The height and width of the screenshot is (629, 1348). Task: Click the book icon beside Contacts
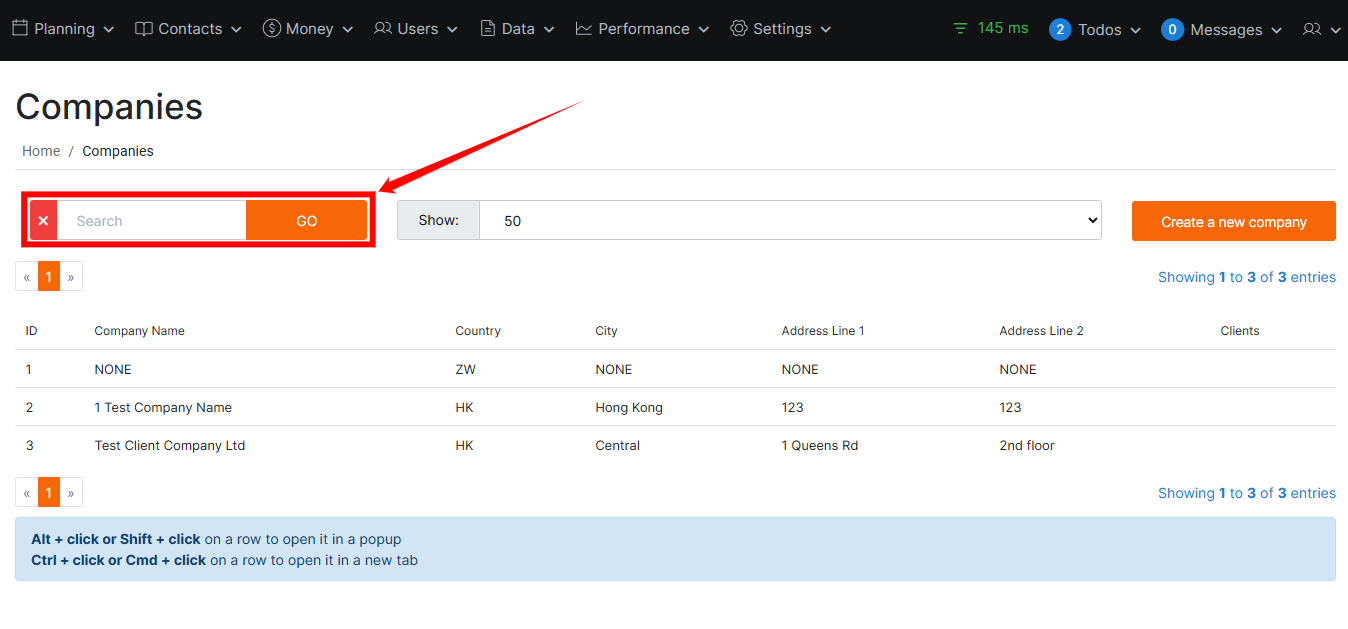[x=144, y=29]
